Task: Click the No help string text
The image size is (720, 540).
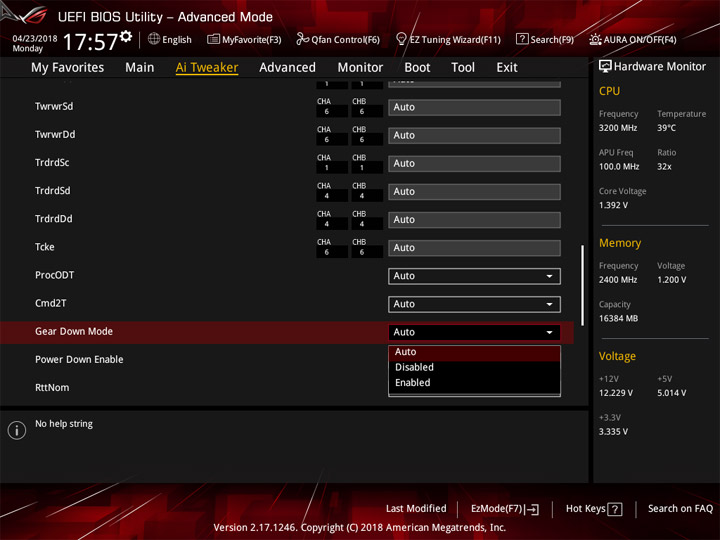Action: tap(64, 424)
